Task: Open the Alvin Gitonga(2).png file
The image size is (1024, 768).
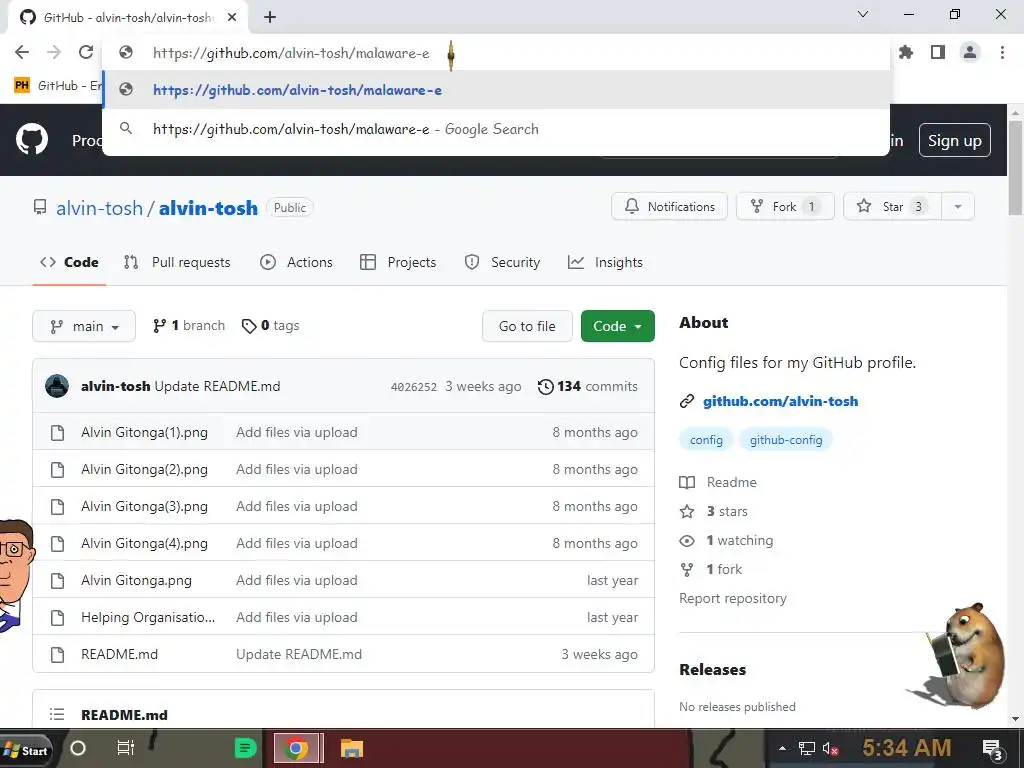Action: tap(144, 470)
